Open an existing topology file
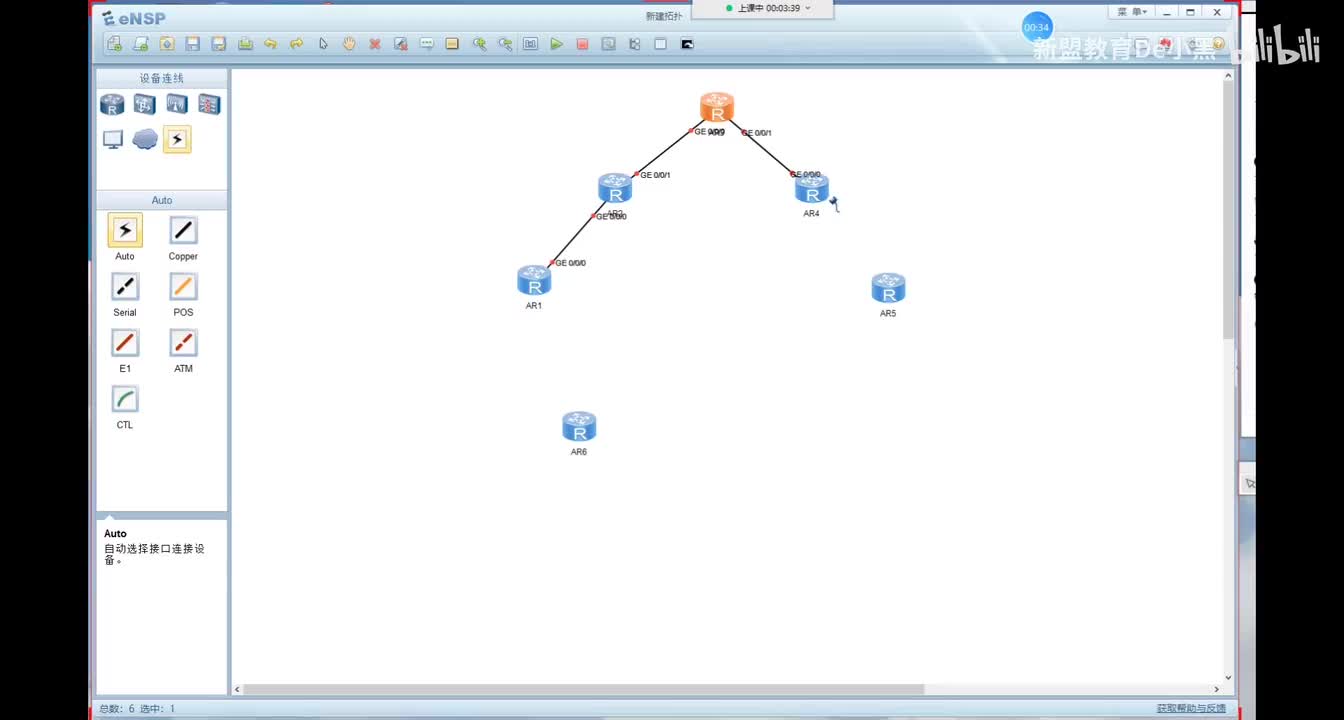 (167, 44)
